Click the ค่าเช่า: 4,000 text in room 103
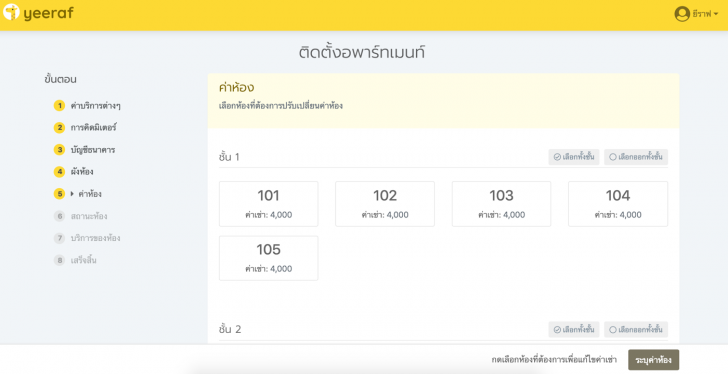 click(501, 215)
